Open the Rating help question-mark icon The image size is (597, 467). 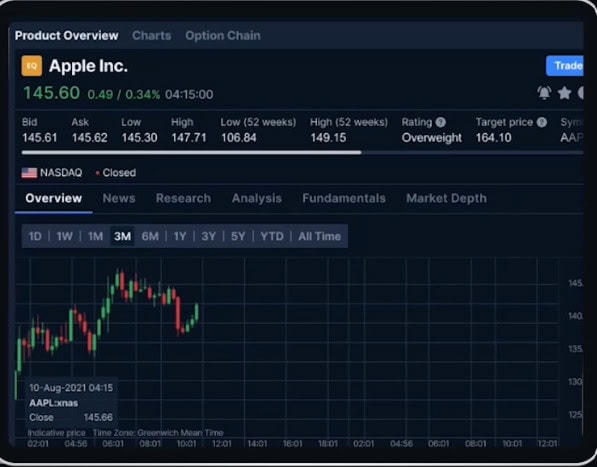coord(441,122)
